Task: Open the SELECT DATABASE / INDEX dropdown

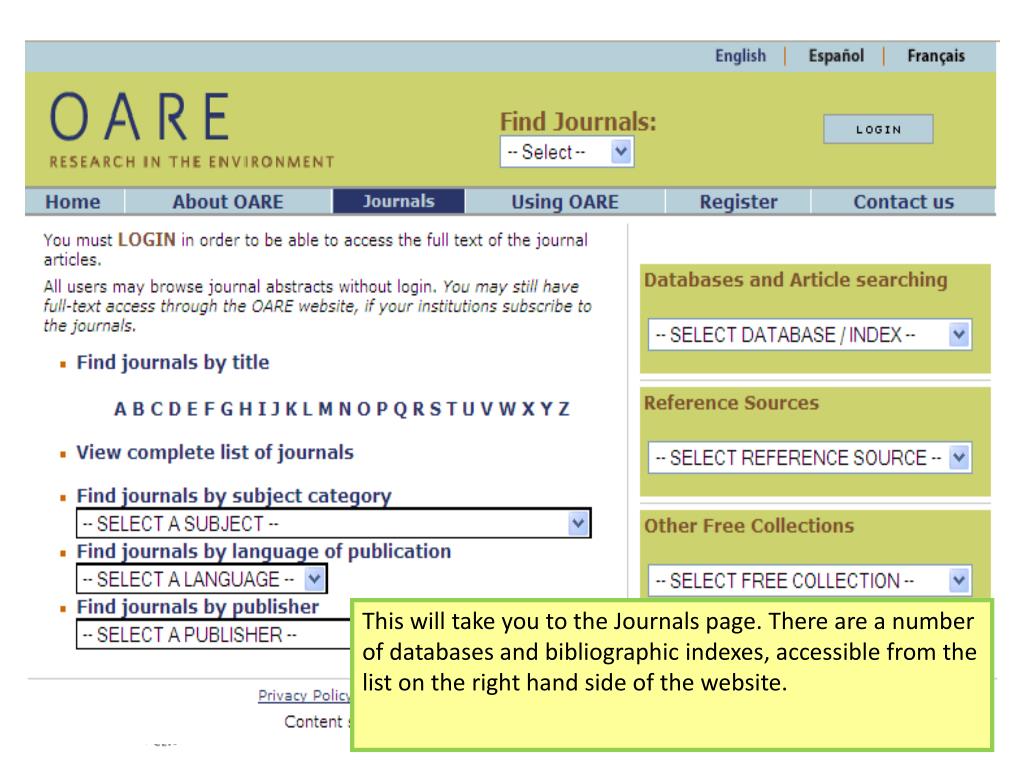Action: [x=810, y=335]
